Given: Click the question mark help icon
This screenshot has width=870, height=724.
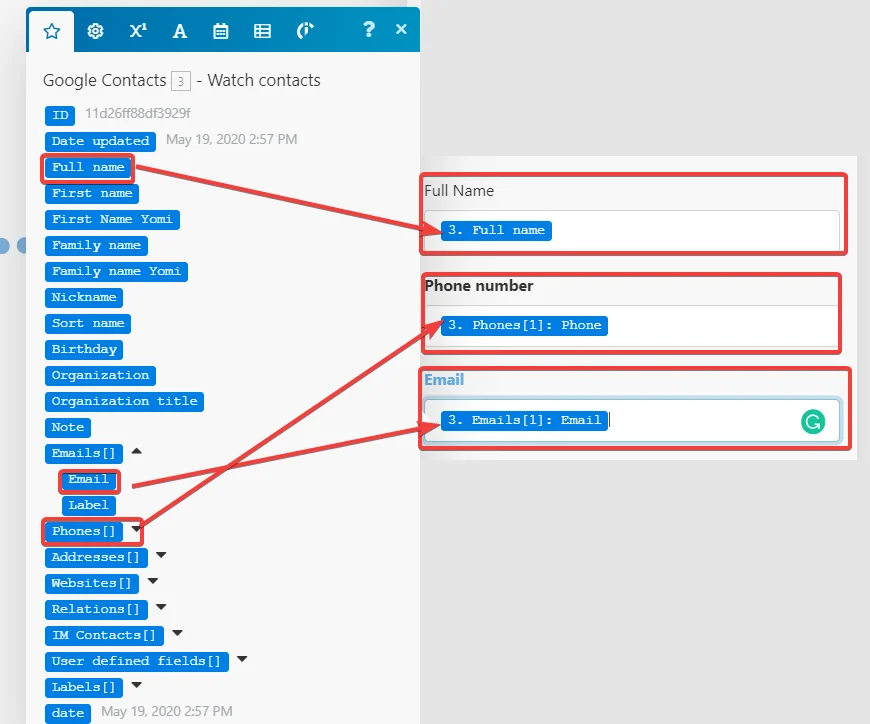Looking at the screenshot, I should pyautogui.click(x=368, y=29).
